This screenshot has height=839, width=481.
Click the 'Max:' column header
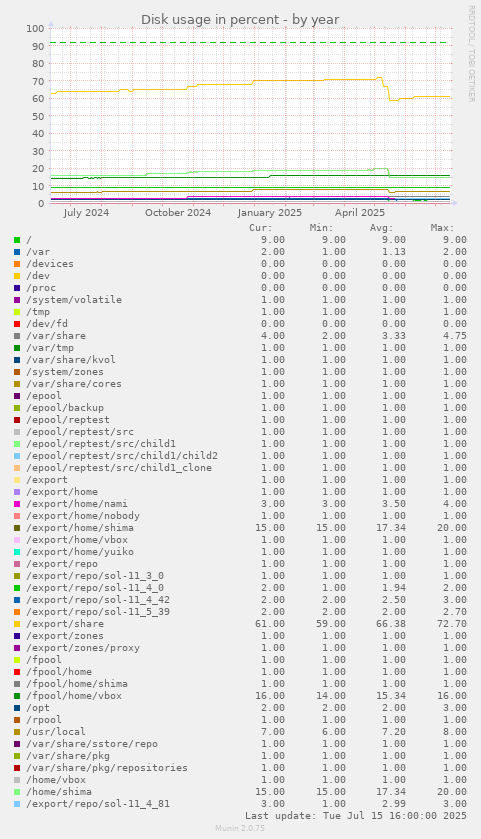point(442,228)
